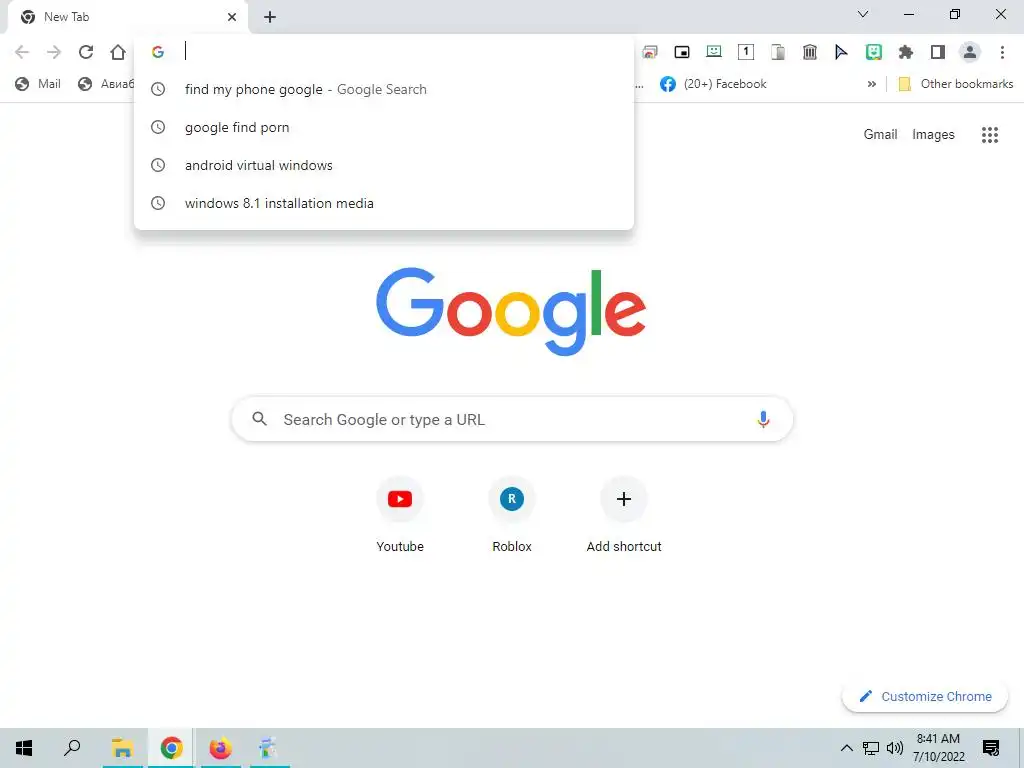This screenshot has width=1024, height=768.
Task: Show hidden system tray icons
Action: coord(846,748)
